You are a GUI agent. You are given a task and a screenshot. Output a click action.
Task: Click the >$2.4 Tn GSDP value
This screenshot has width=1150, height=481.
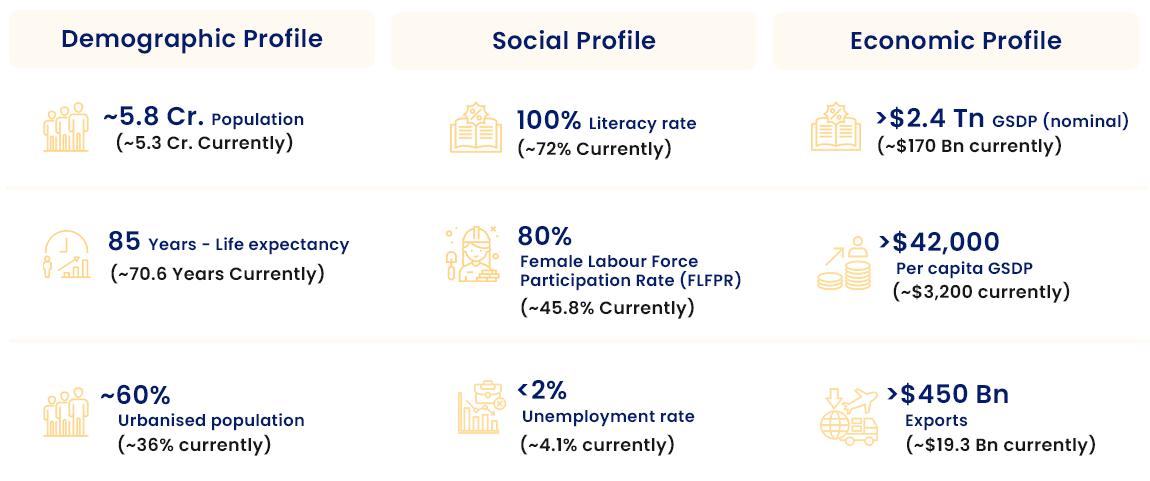[1002, 120]
